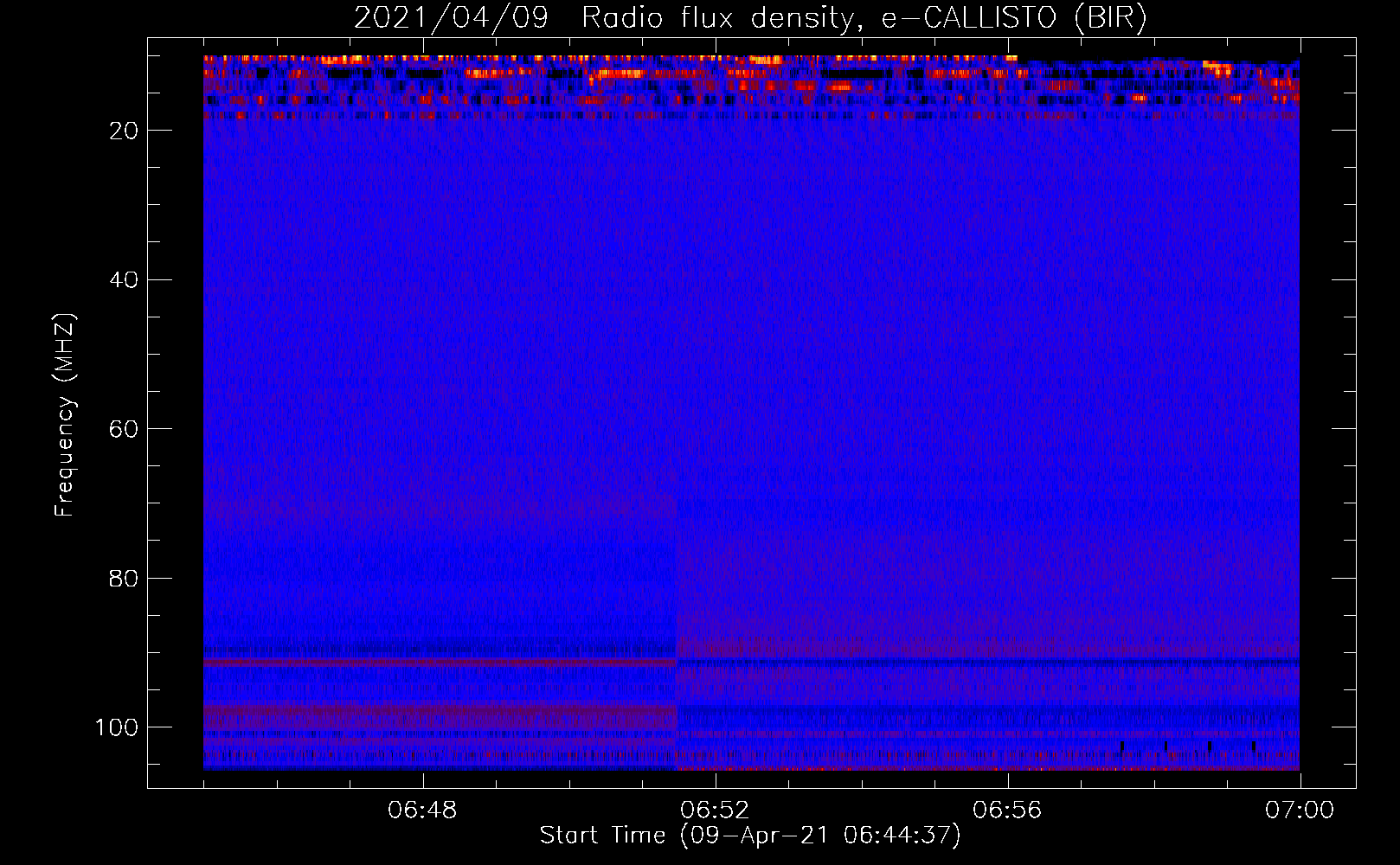This screenshot has height=865, width=1400.
Task: Click the 06:52 time tick label
Action: [x=715, y=811]
